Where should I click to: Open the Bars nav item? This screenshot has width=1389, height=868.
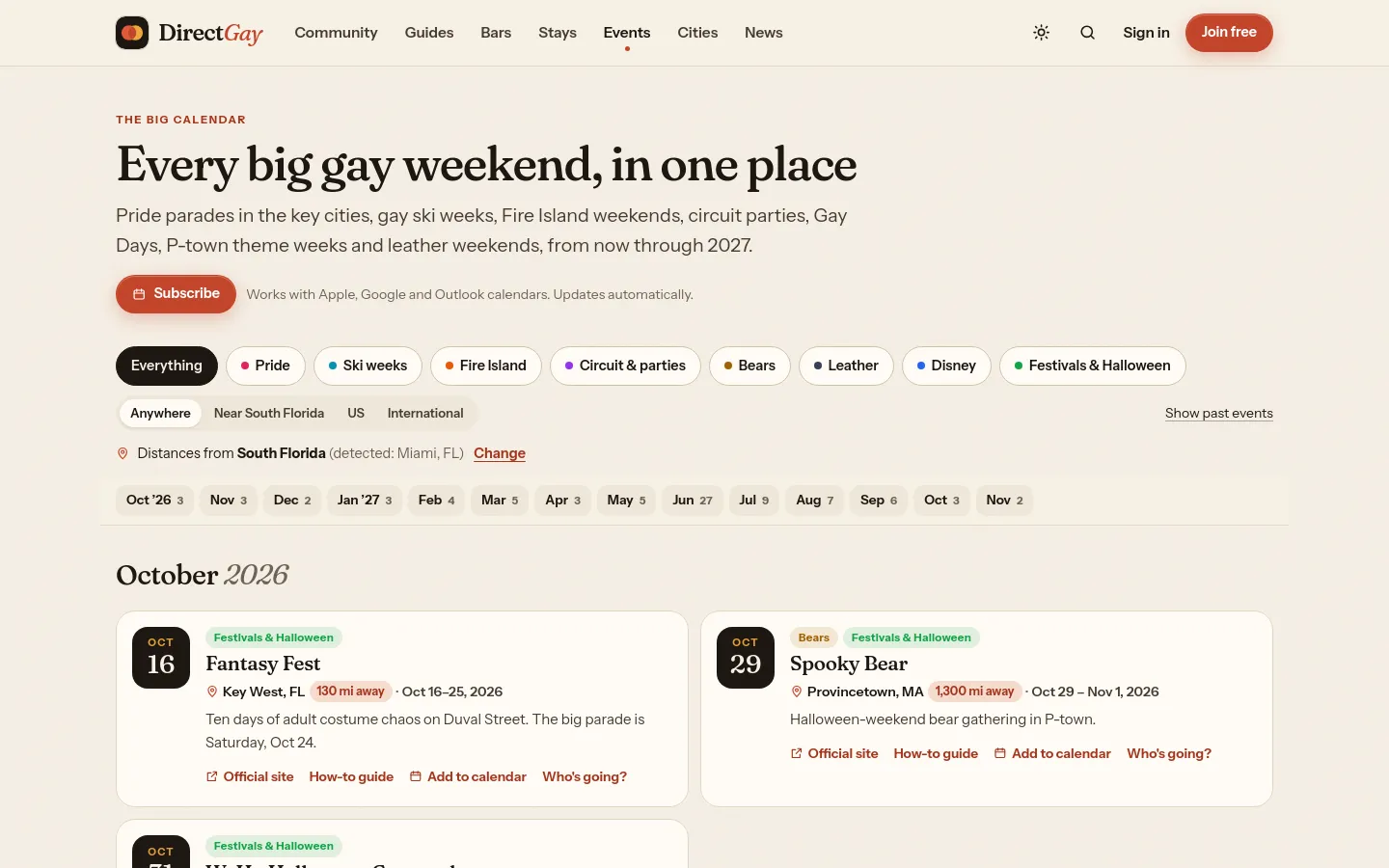[496, 33]
